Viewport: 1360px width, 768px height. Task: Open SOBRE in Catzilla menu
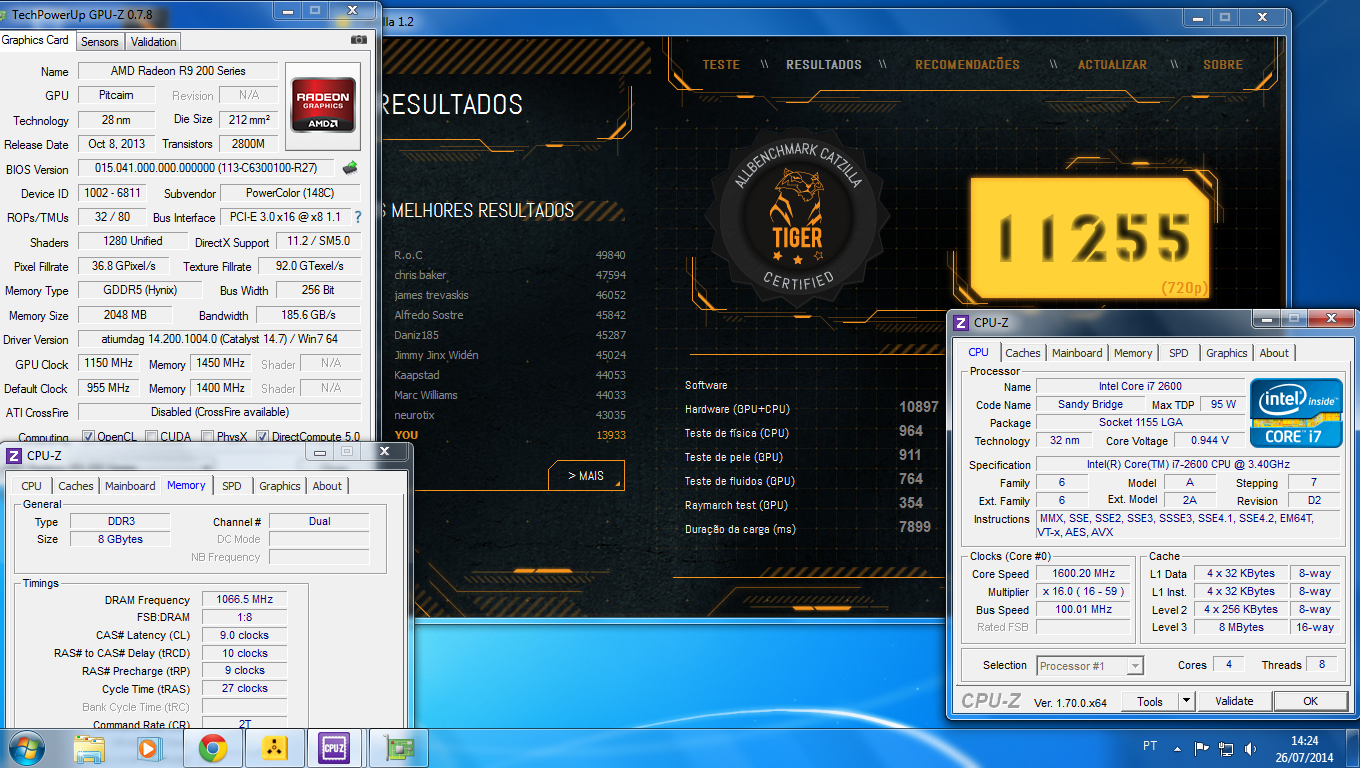pyautogui.click(x=1223, y=64)
